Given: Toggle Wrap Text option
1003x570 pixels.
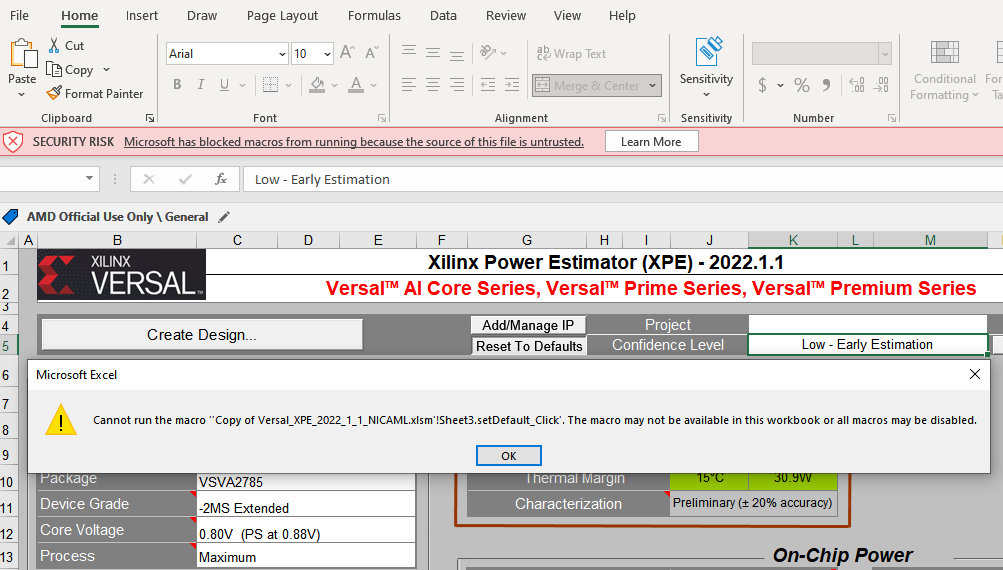Looking at the screenshot, I should pyautogui.click(x=571, y=54).
